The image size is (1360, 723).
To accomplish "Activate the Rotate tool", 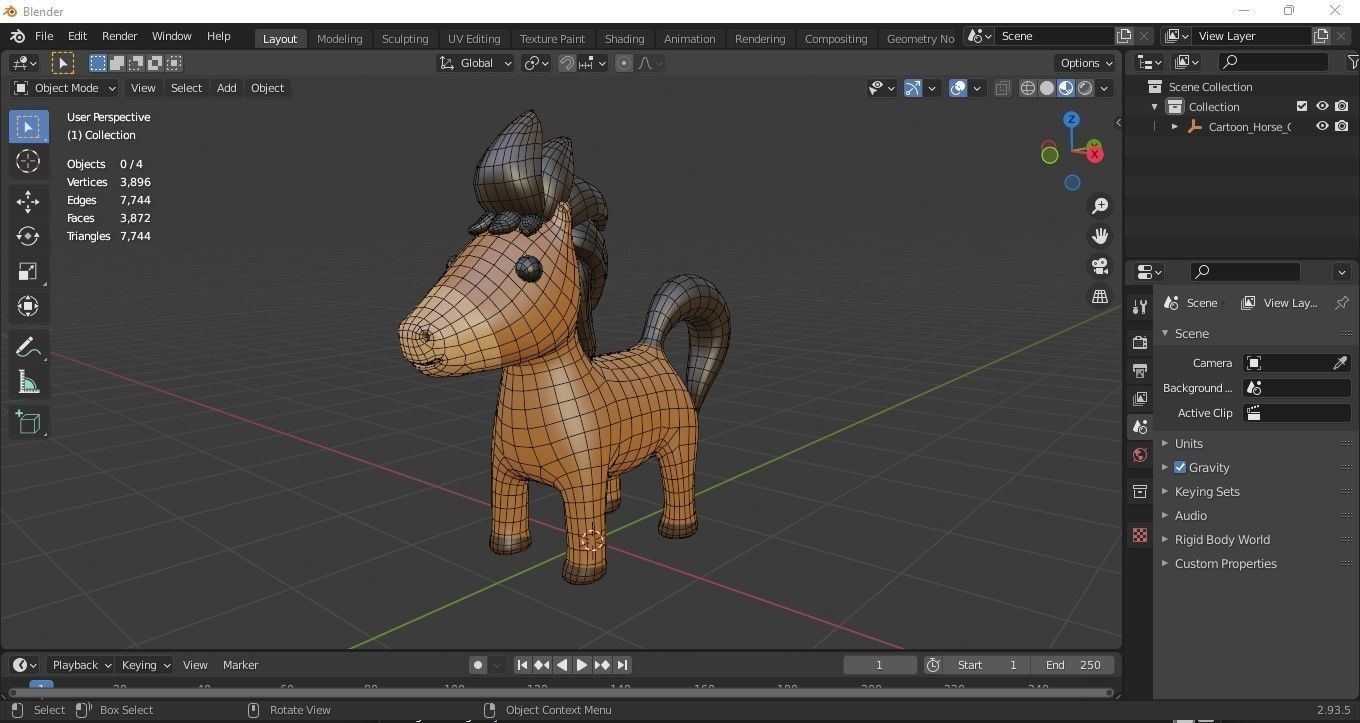I will coord(28,236).
